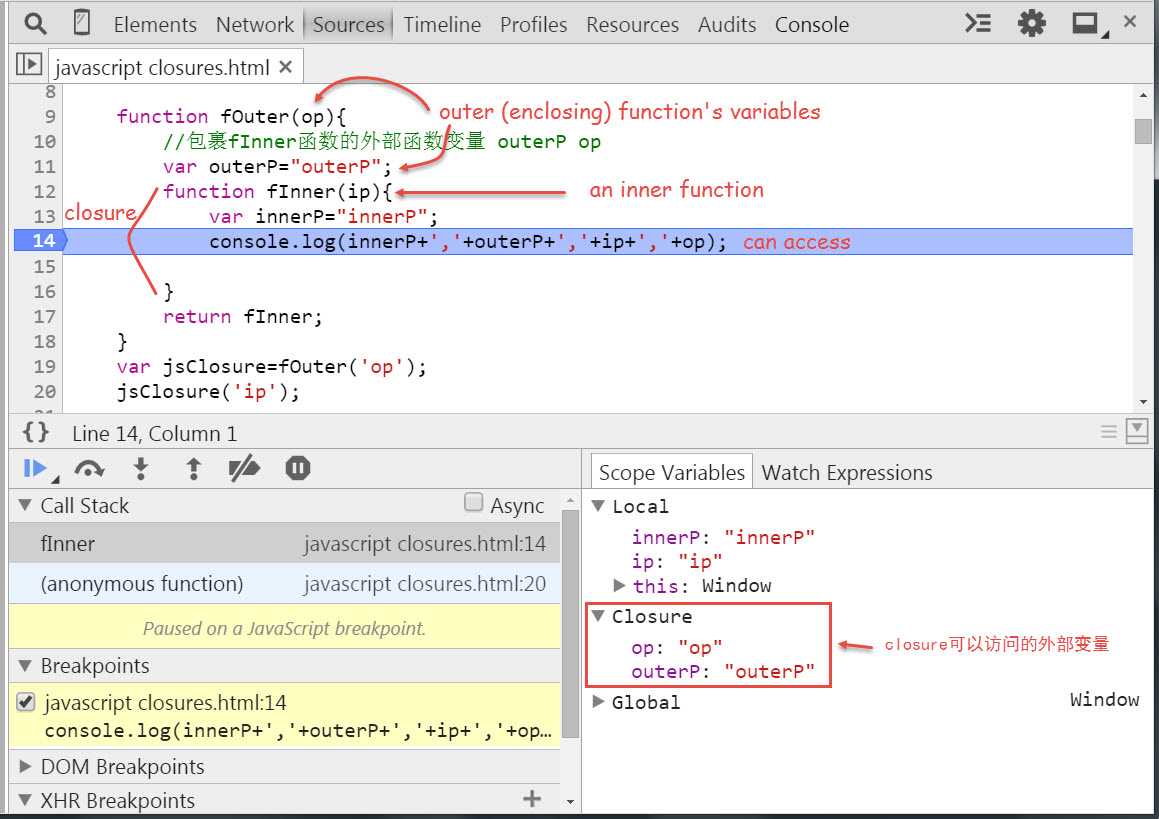Switch to Watch Expressions tab
Screen dimensions: 1159x819
tap(847, 472)
